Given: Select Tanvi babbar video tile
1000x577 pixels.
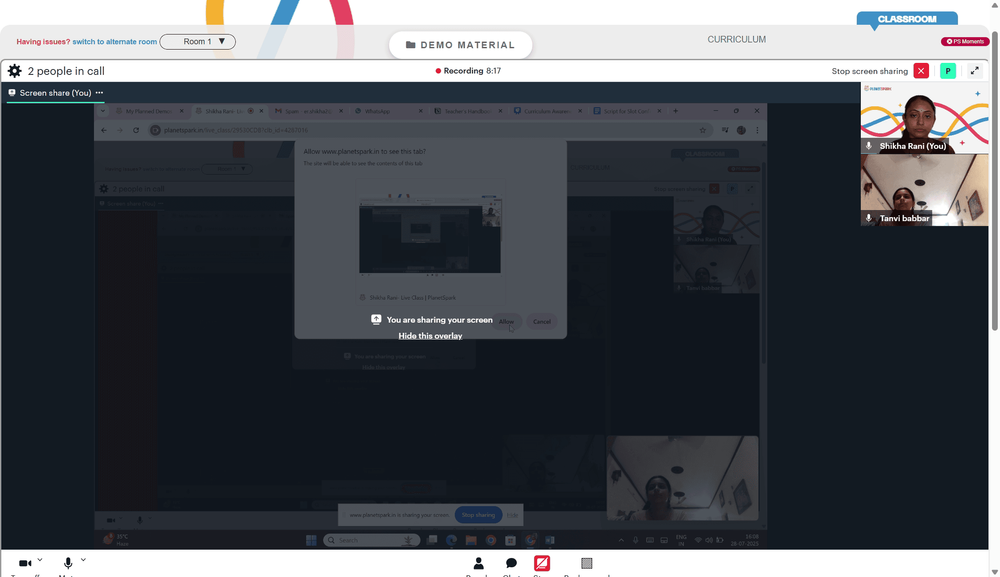Looking at the screenshot, I should coord(924,190).
